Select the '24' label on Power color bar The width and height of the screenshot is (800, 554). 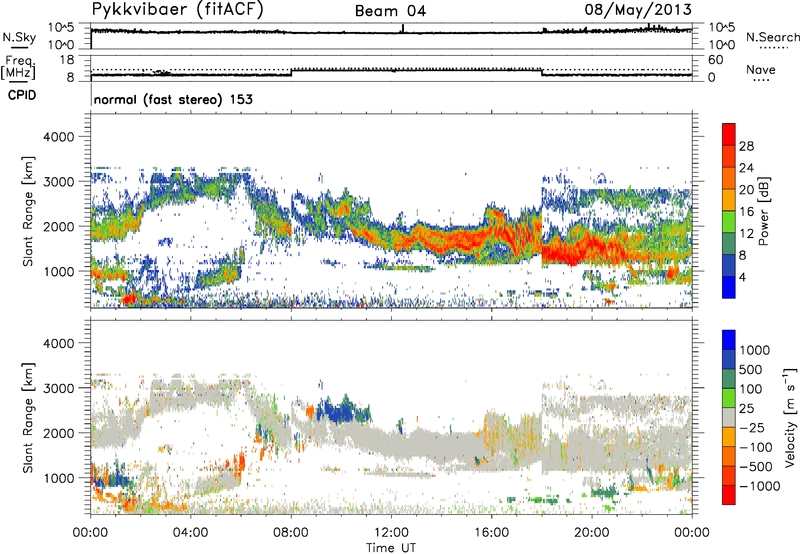click(746, 168)
